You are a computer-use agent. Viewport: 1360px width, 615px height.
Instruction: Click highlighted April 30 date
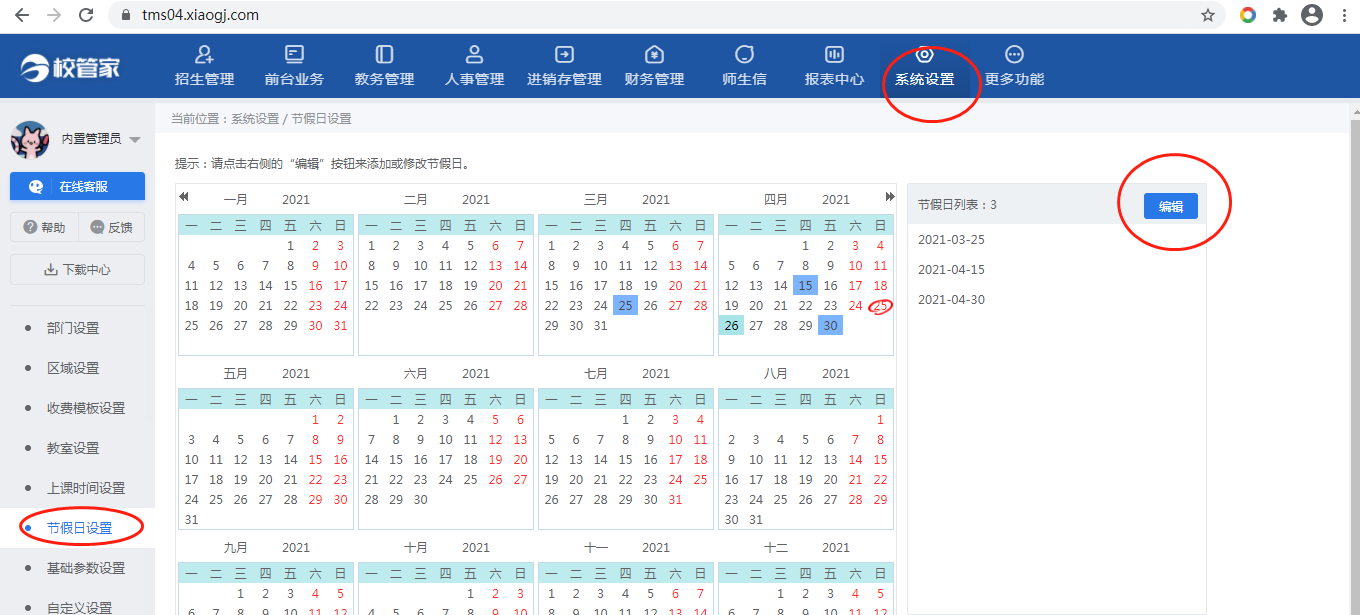(x=830, y=326)
